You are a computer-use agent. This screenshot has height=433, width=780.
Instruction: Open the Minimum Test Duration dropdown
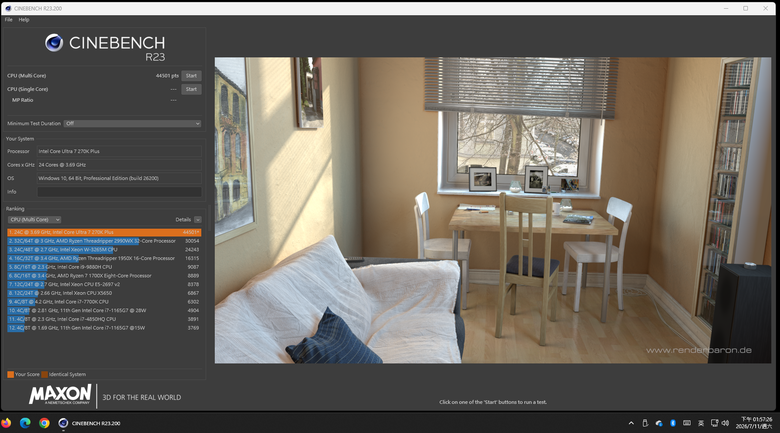click(132, 123)
